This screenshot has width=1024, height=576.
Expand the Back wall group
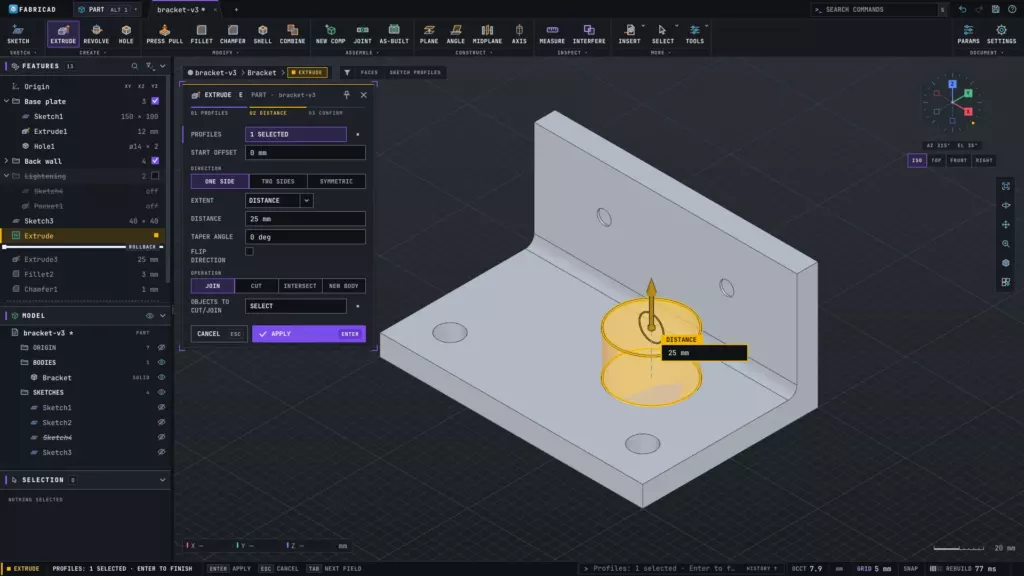7,161
